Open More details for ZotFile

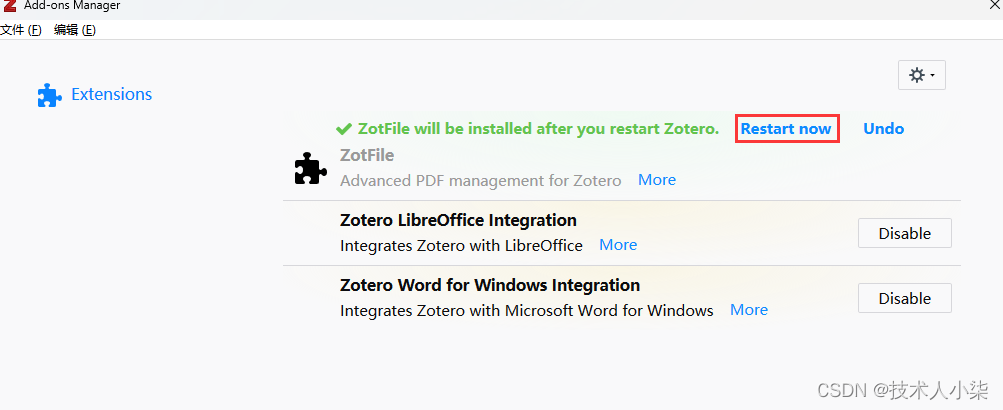(657, 180)
